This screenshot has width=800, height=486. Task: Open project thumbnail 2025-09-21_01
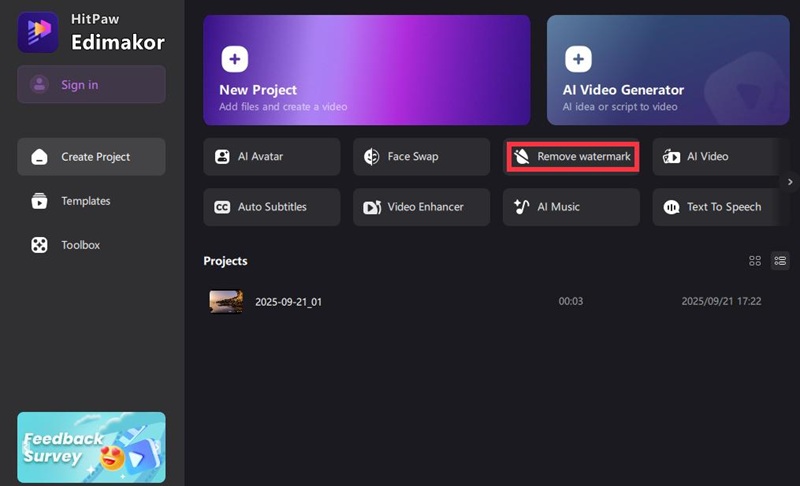(x=226, y=301)
